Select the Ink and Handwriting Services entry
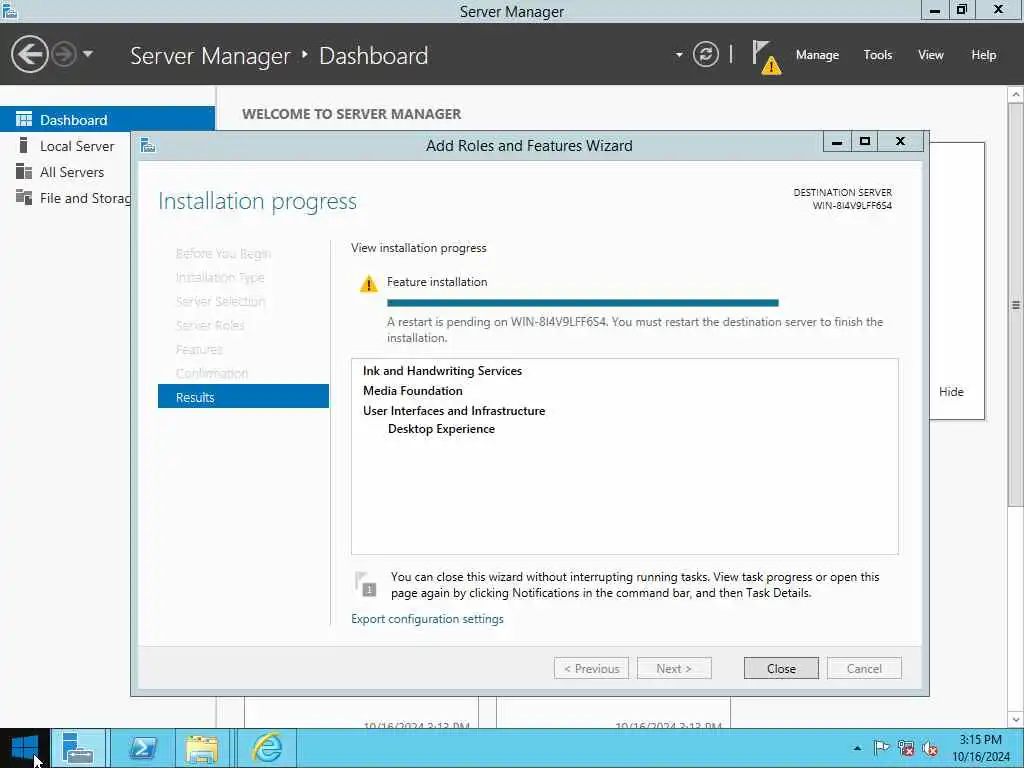This screenshot has width=1024, height=768. pos(442,370)
